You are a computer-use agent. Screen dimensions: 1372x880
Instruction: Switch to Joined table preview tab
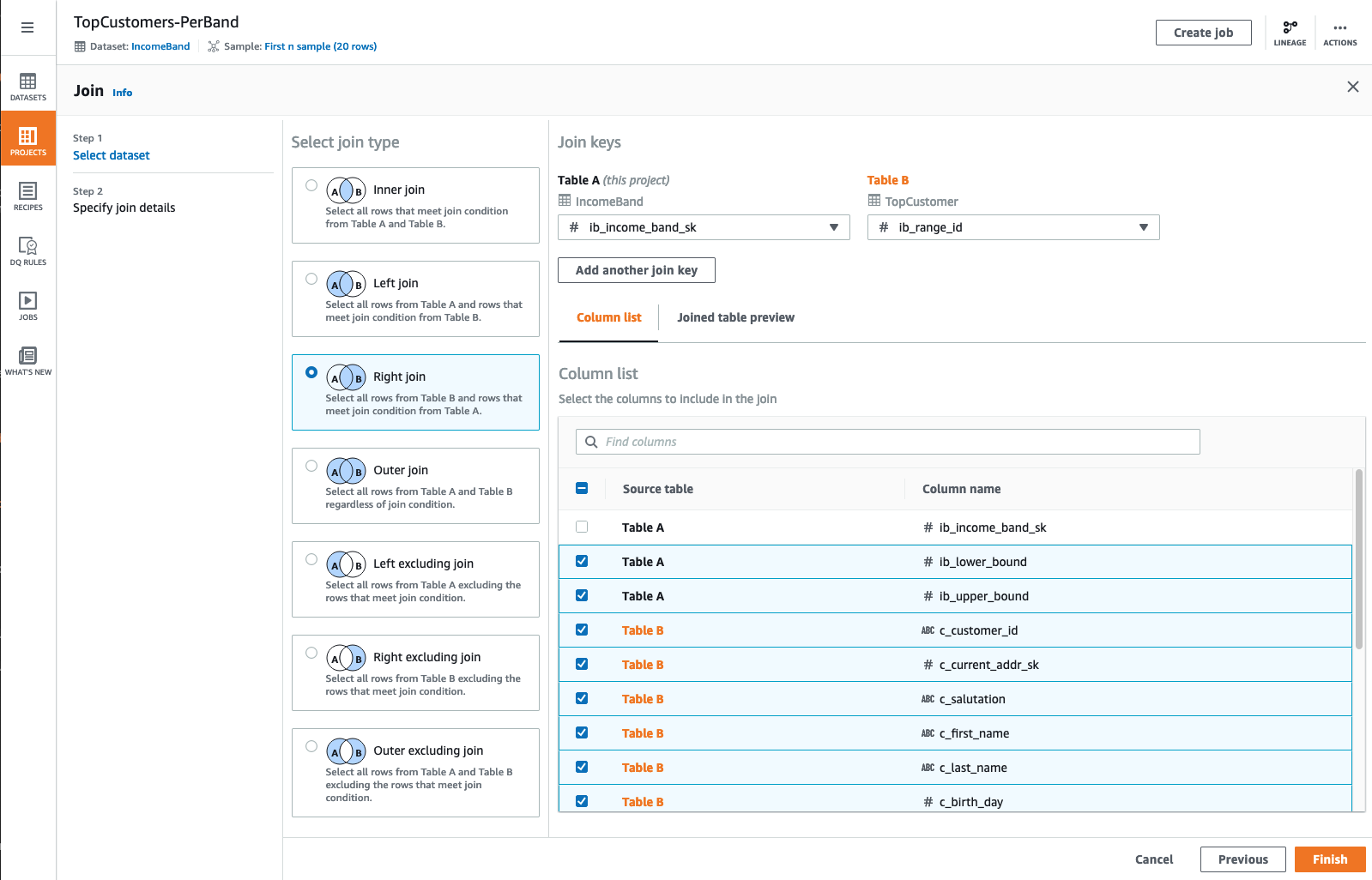[x=735, y=317]
